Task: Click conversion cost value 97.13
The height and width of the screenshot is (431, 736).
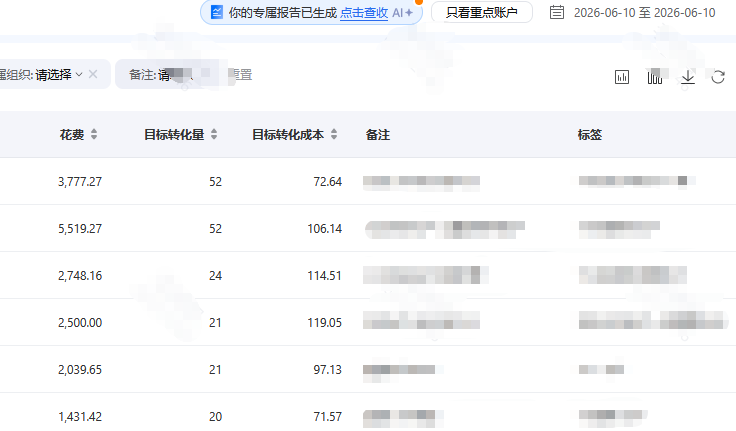Action: (328, 369)
